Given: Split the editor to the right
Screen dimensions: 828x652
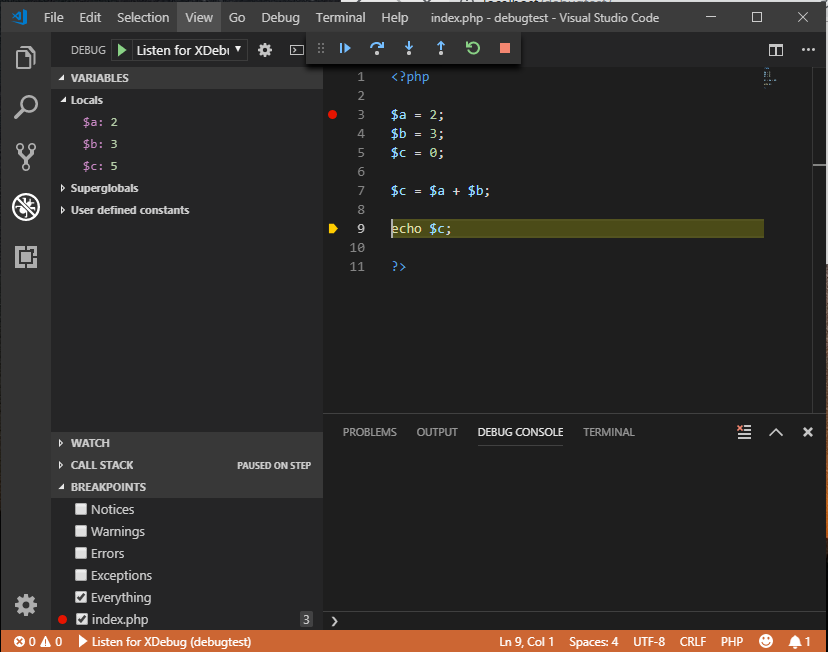Looking at the screenshot, I should point(776,50).
